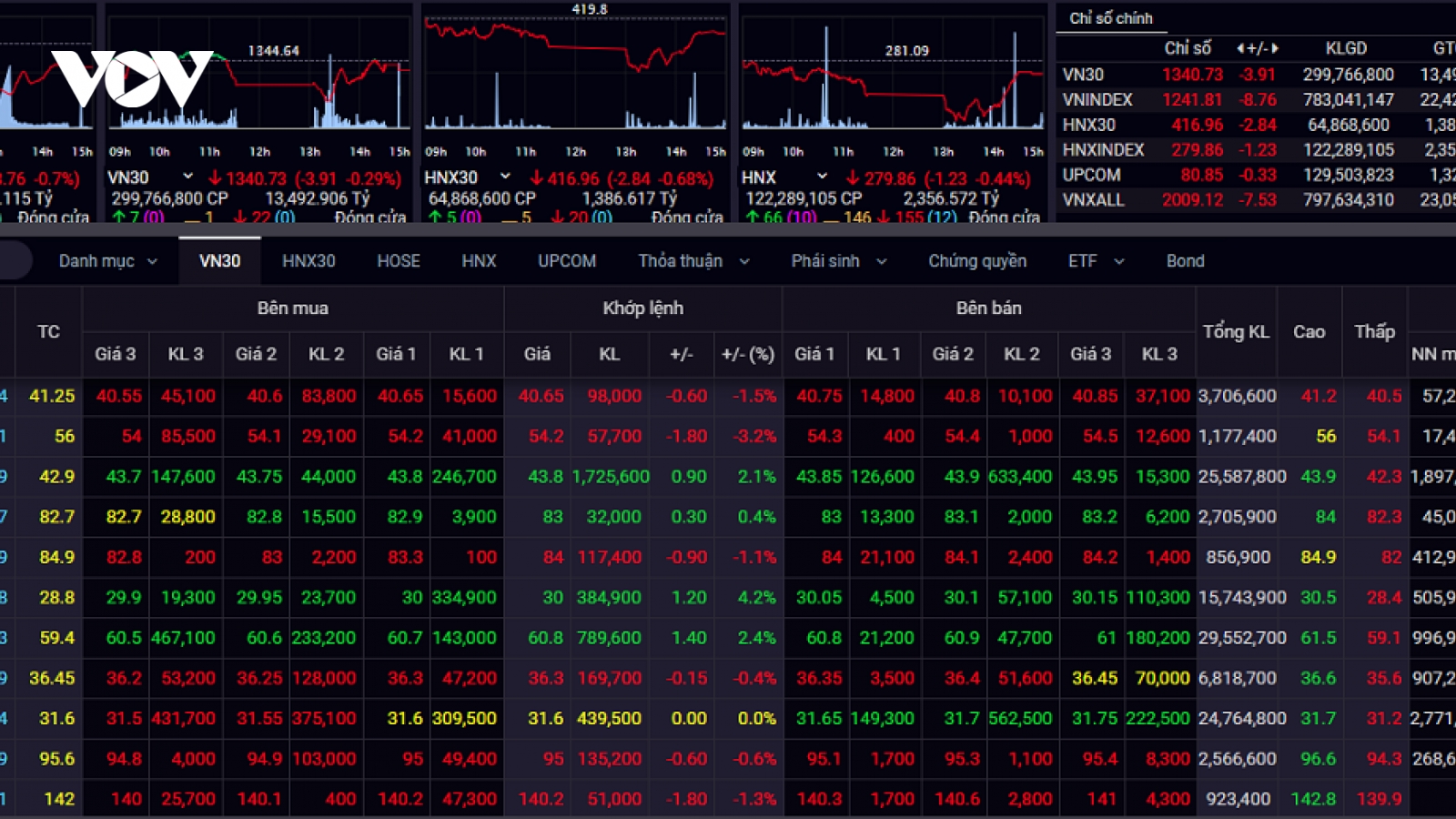
Task: Open the Chứng quyền tab
Action: click(x=977, y=261)
